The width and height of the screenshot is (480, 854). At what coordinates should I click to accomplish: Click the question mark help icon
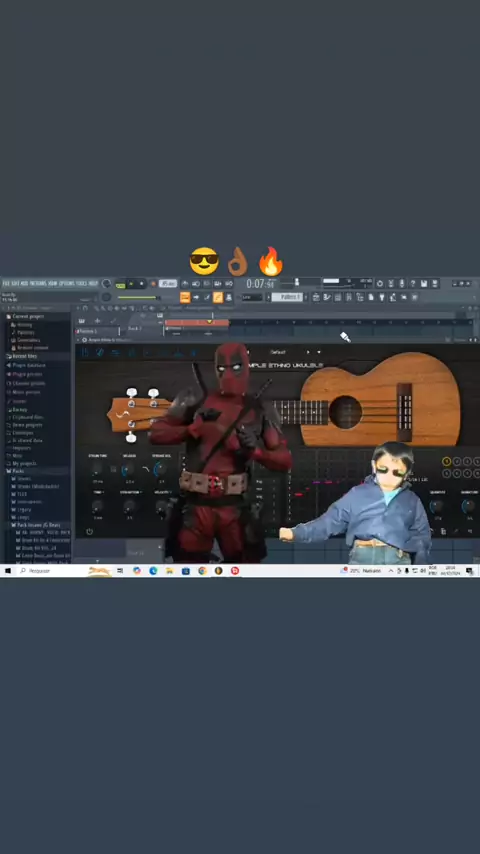pos(412,284)
